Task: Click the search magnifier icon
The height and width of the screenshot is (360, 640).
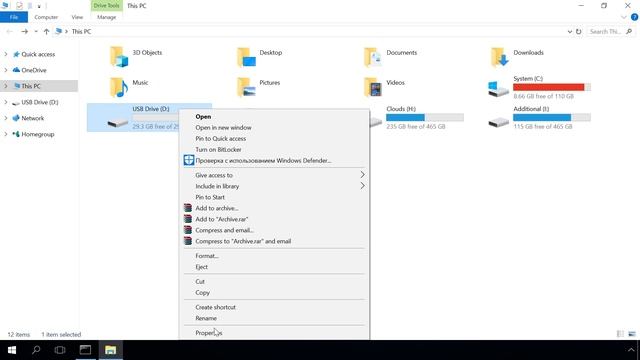Action: coord(629,31)
